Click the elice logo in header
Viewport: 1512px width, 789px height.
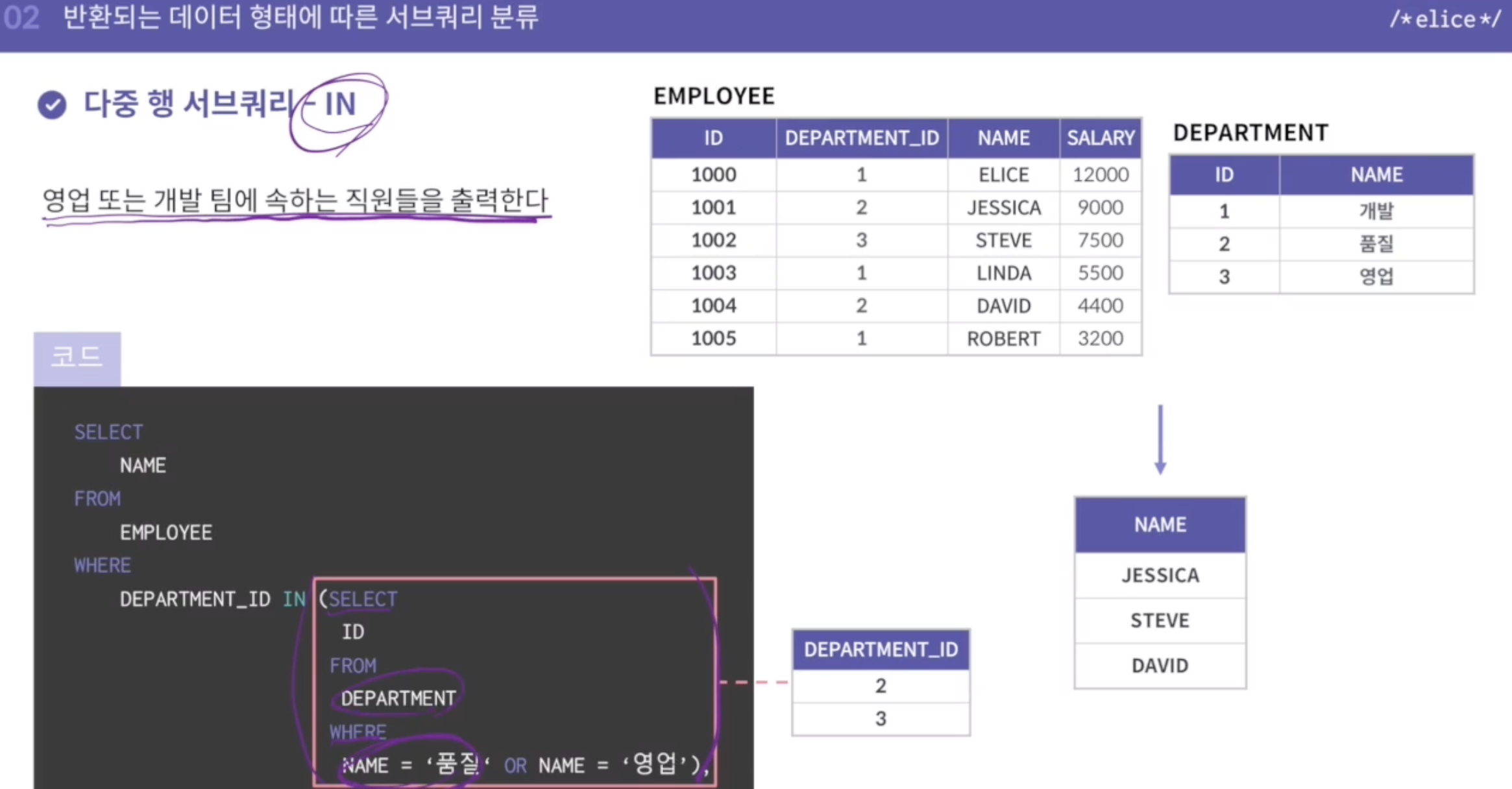pyautogui.click(x=1445, y=19)
